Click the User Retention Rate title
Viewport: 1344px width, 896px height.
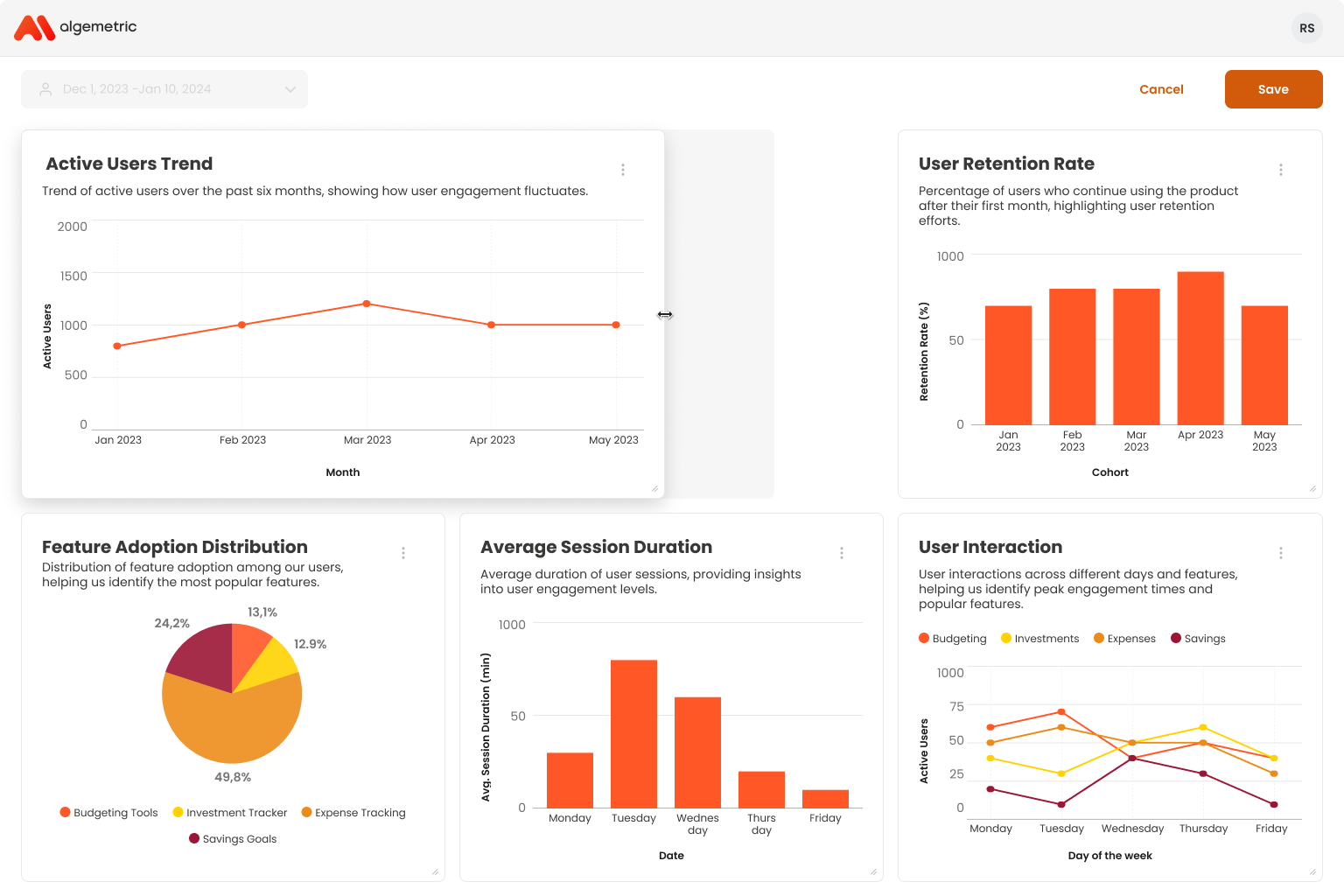click(x=1006, y=164)
